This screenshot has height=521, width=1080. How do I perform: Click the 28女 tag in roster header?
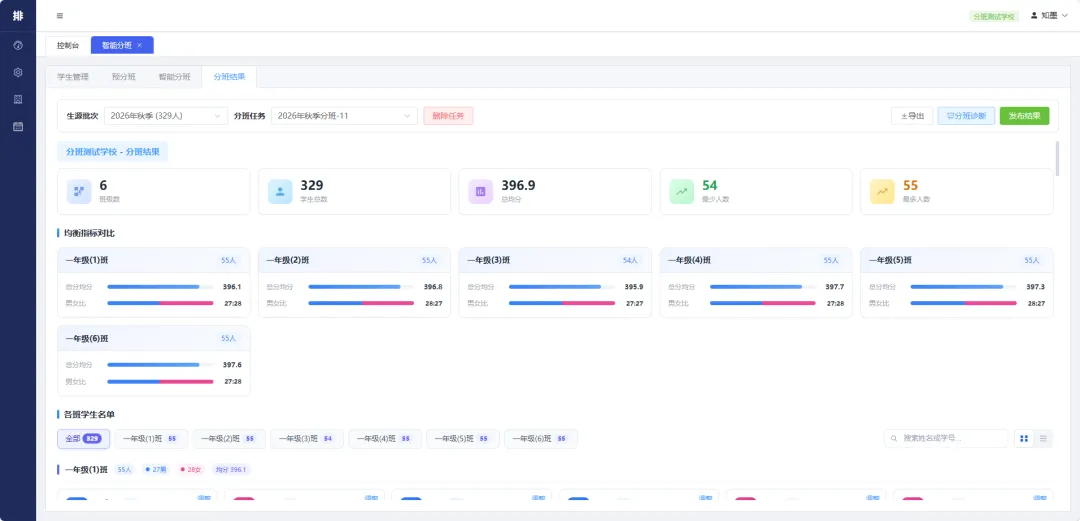pos(191,470)
